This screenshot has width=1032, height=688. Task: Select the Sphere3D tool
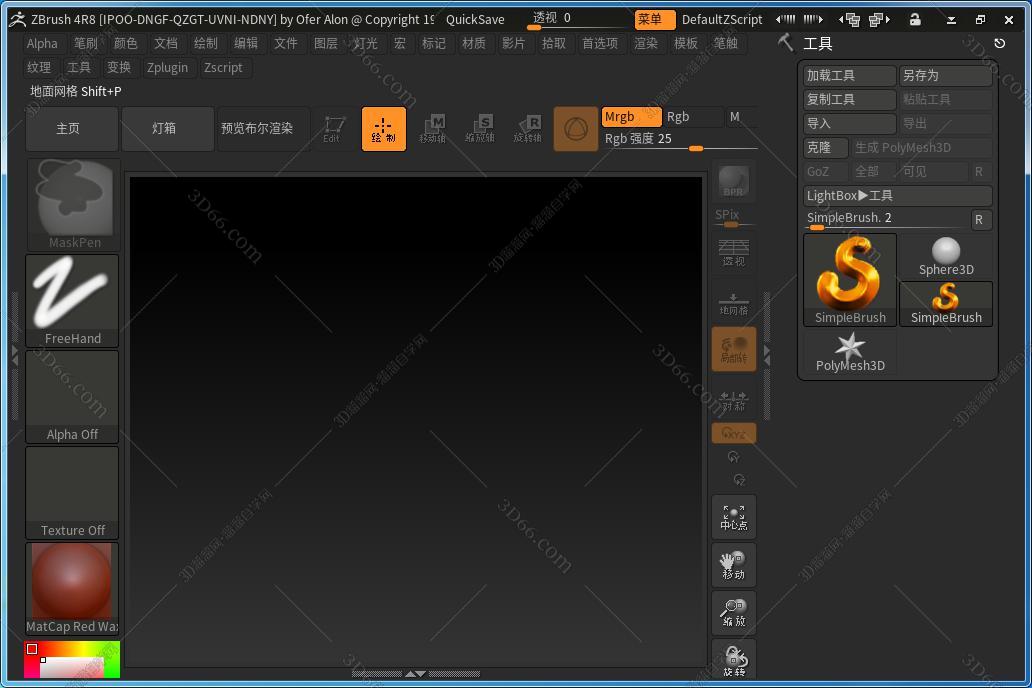(946, 257)
